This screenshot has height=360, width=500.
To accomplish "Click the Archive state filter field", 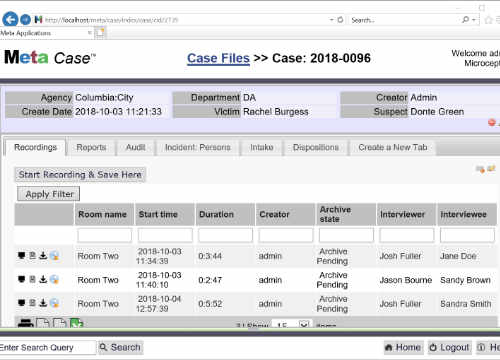I will click(x=346, y=235).
